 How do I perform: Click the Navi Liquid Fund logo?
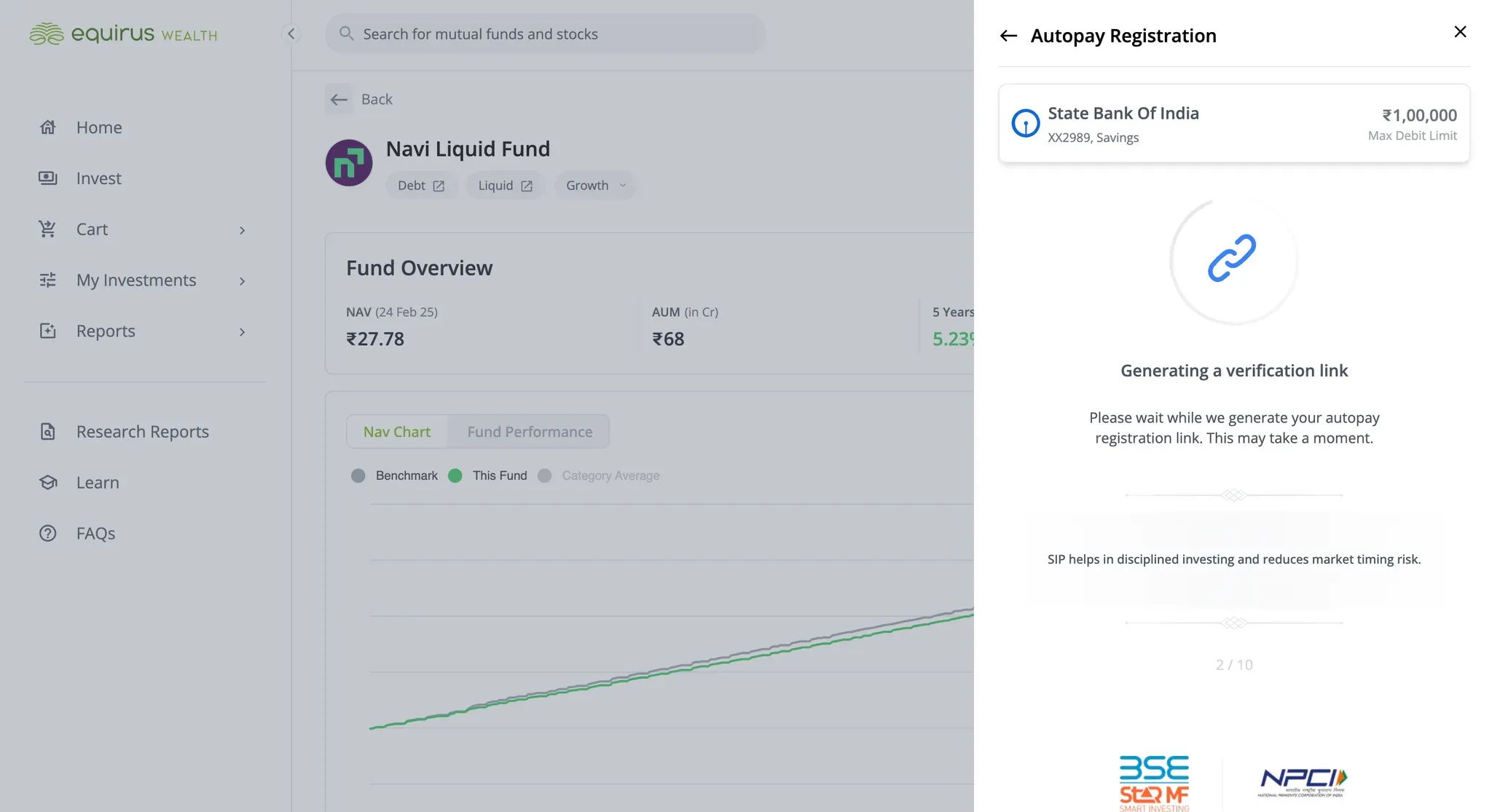[x=349, y=163]
